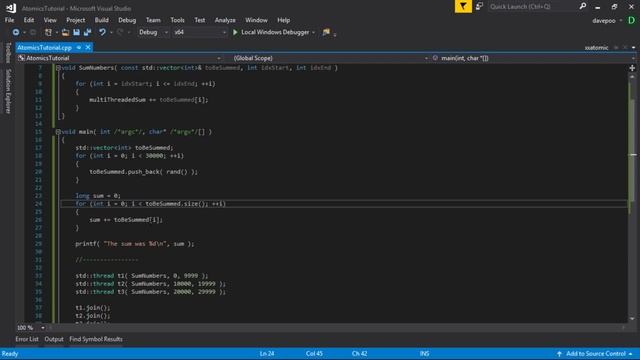Click the scroll down arrow of the editor
640x360 pixels.
pos(632,319)
